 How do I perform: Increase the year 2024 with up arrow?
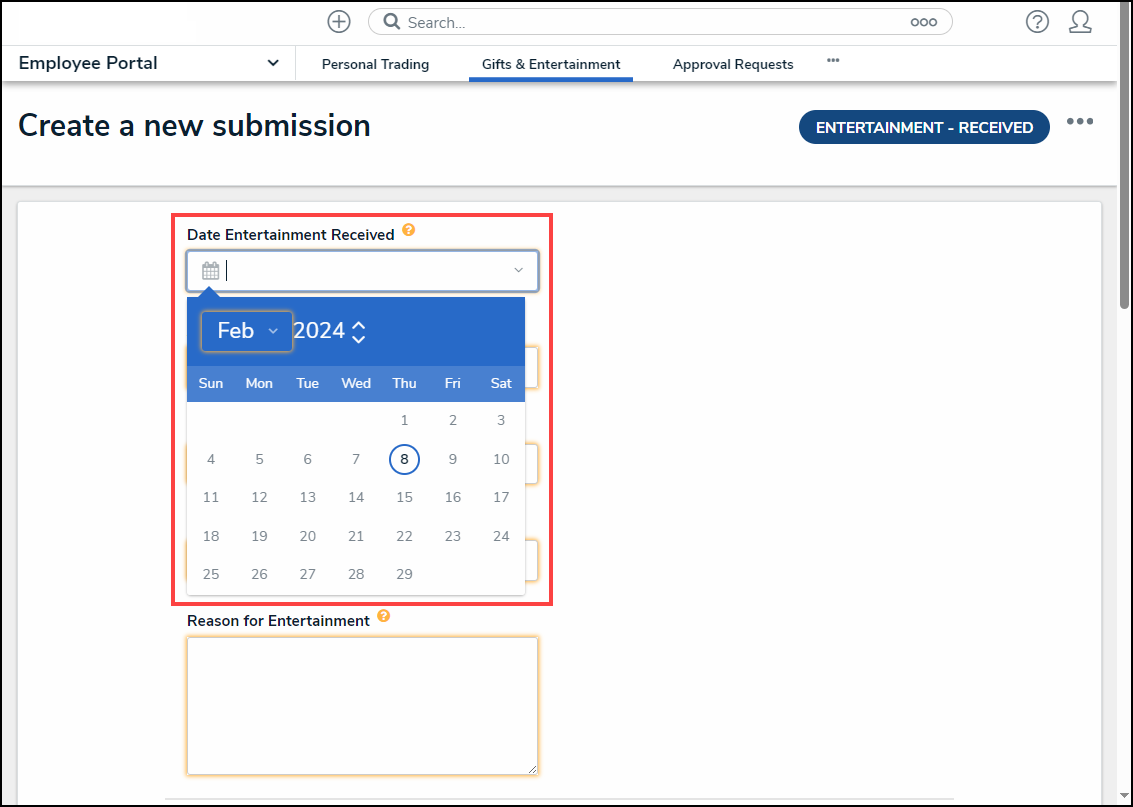pyautogui.click(x=359, y=324)
